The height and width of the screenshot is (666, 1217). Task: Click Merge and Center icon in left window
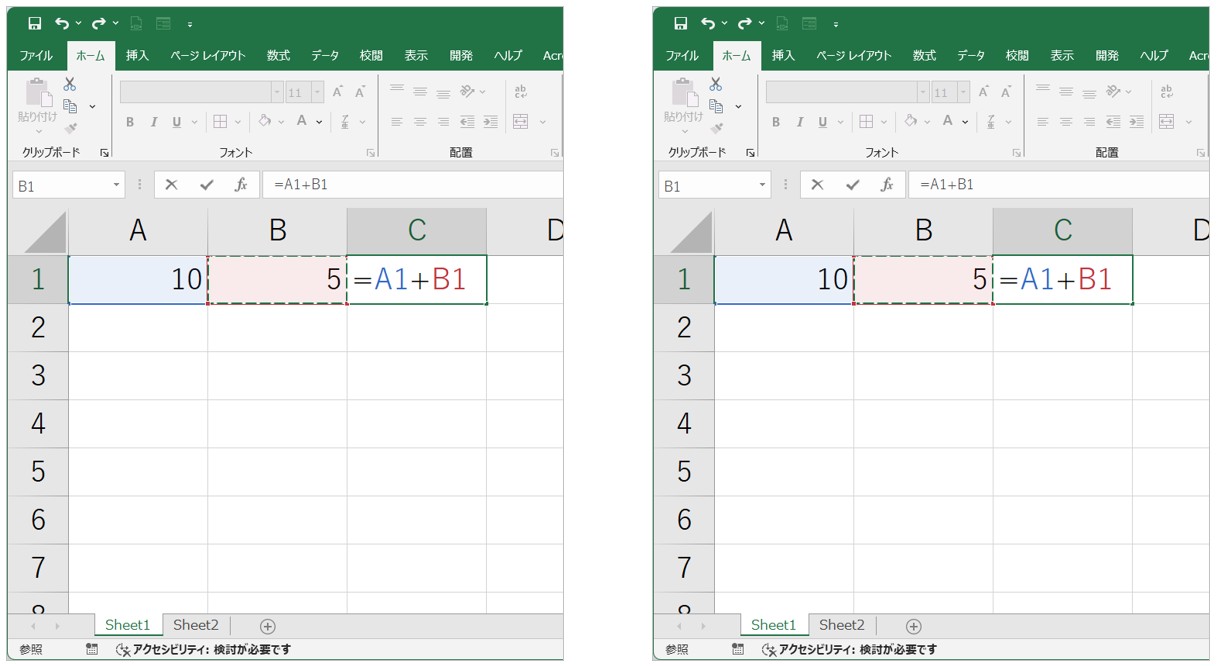click(x=520, y=122)
